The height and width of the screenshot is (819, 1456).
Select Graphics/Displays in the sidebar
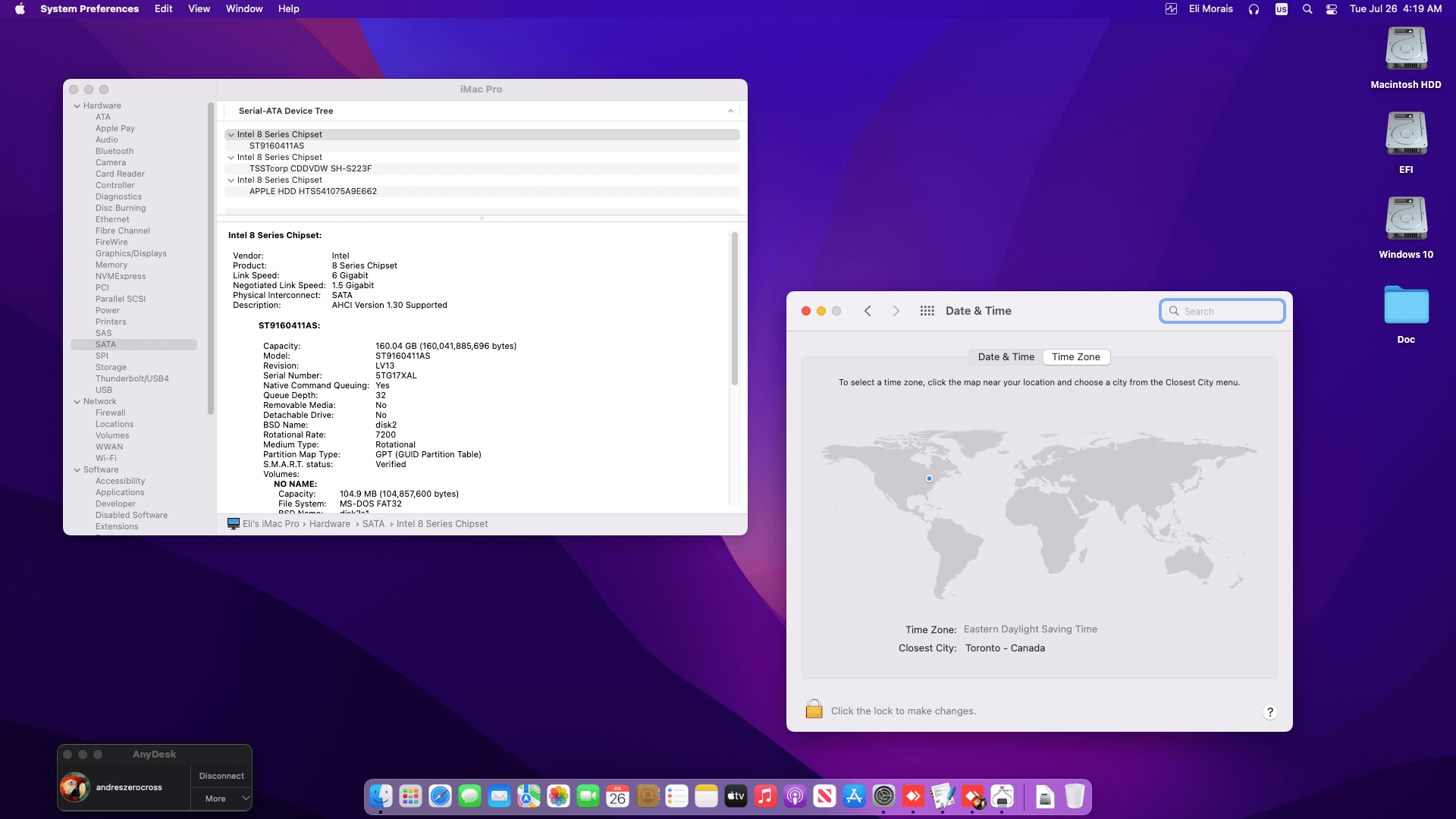coord(130,253)
